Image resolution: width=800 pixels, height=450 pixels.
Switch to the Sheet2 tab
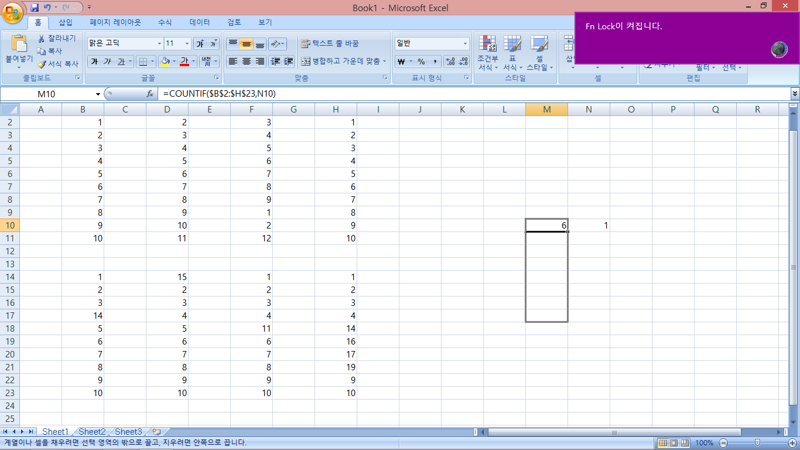tap(92, 432)
